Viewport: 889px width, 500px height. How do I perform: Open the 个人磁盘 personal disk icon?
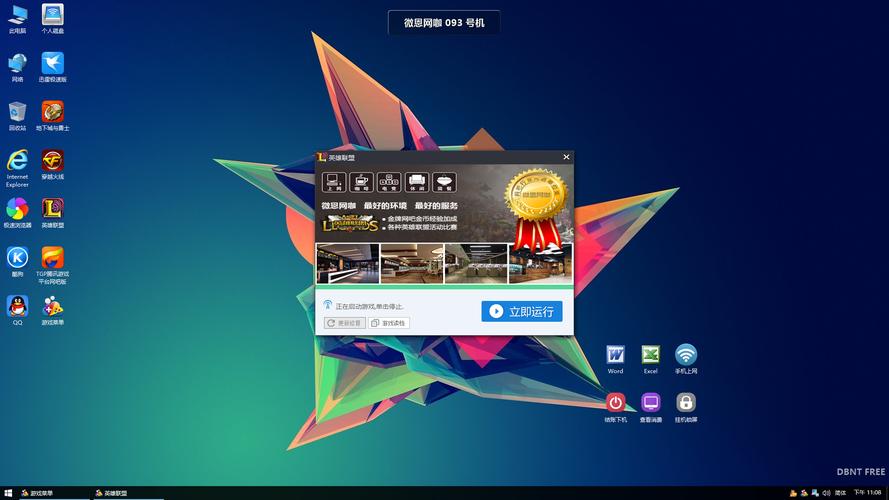click(53, 19)
